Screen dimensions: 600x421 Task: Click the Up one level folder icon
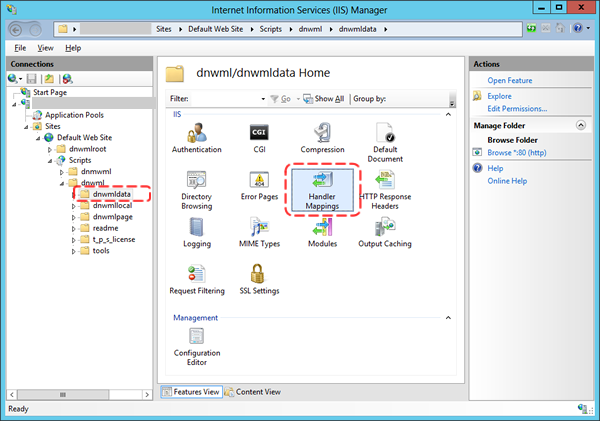49,79
